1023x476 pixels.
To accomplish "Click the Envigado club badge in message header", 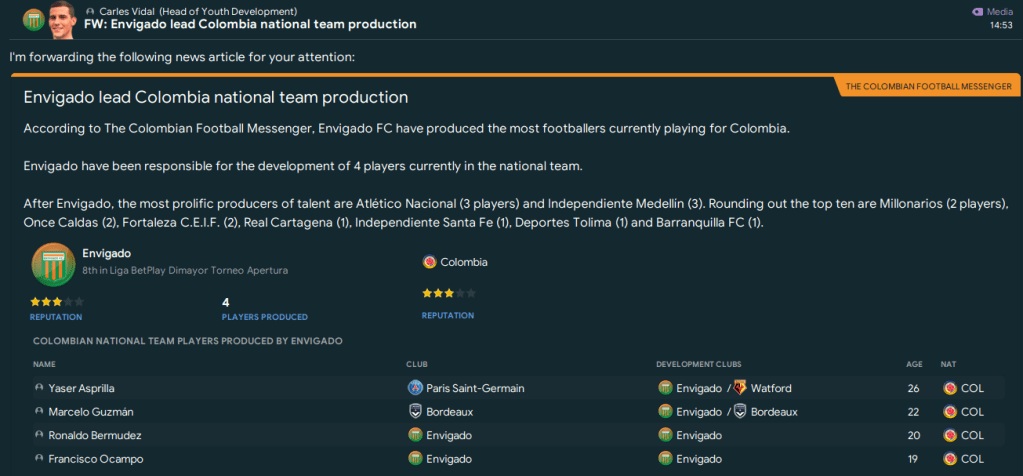I will coord(33,19).
